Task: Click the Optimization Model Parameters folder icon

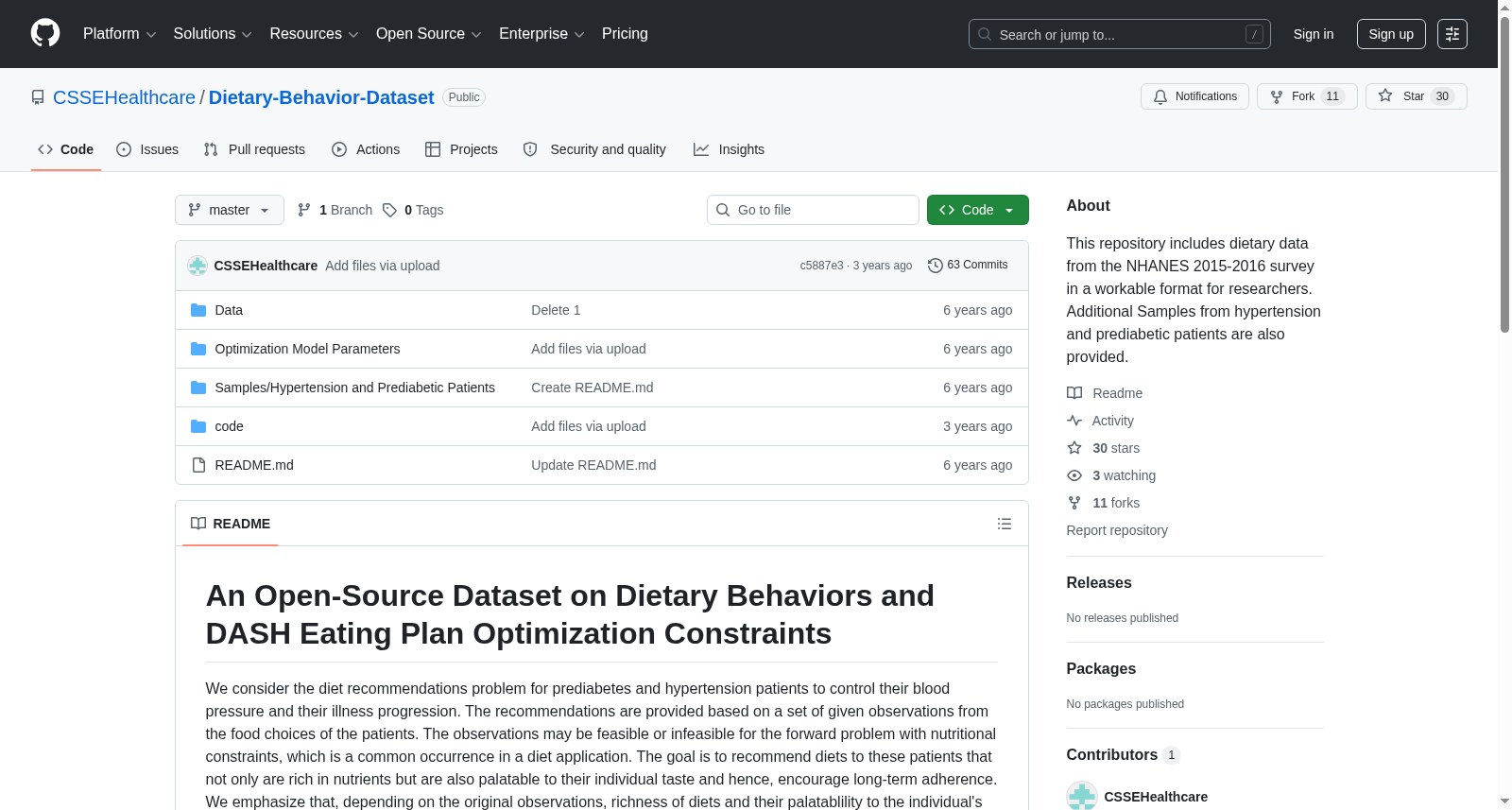Action: pos(198,349)
